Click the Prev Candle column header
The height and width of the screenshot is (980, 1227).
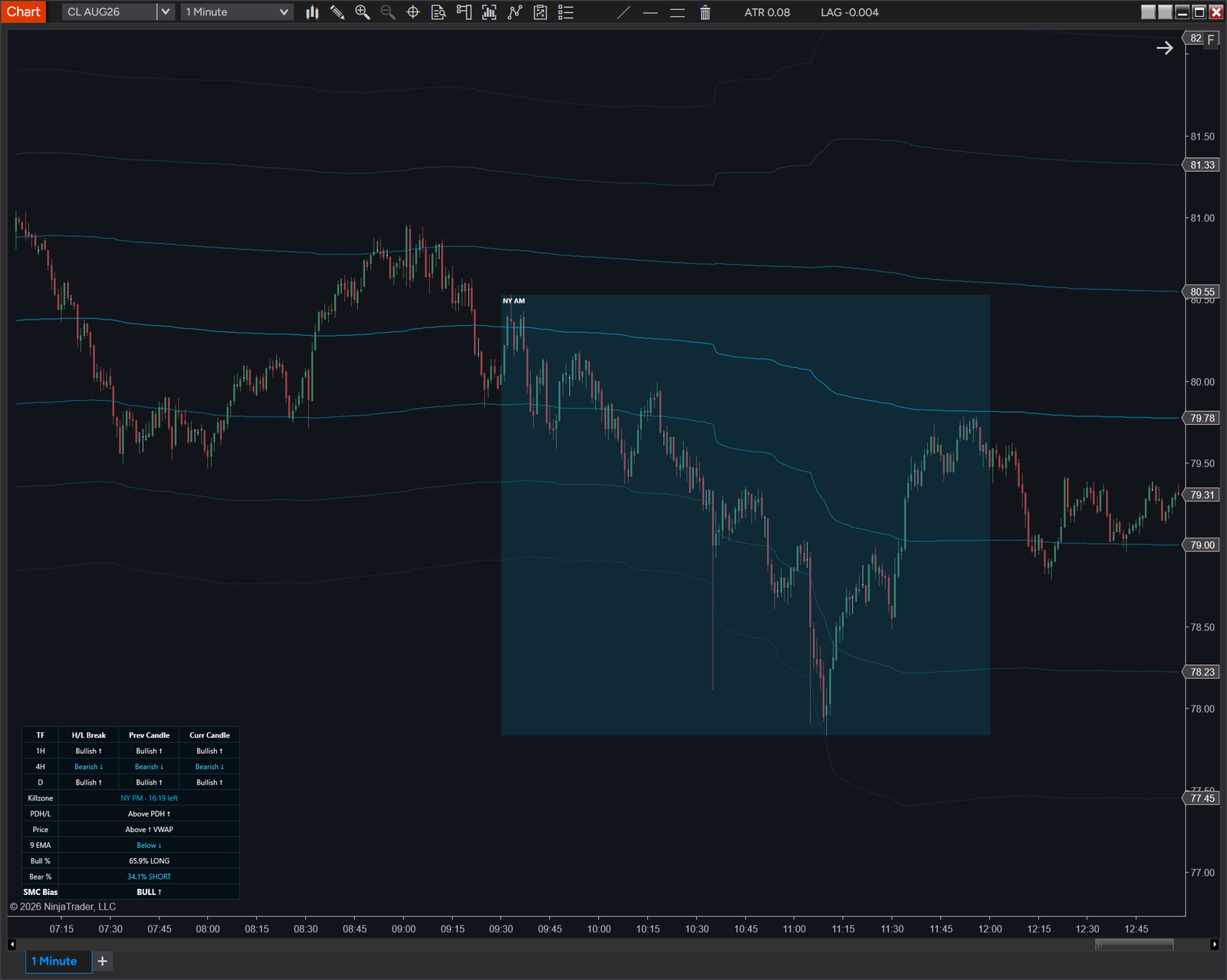150,735
